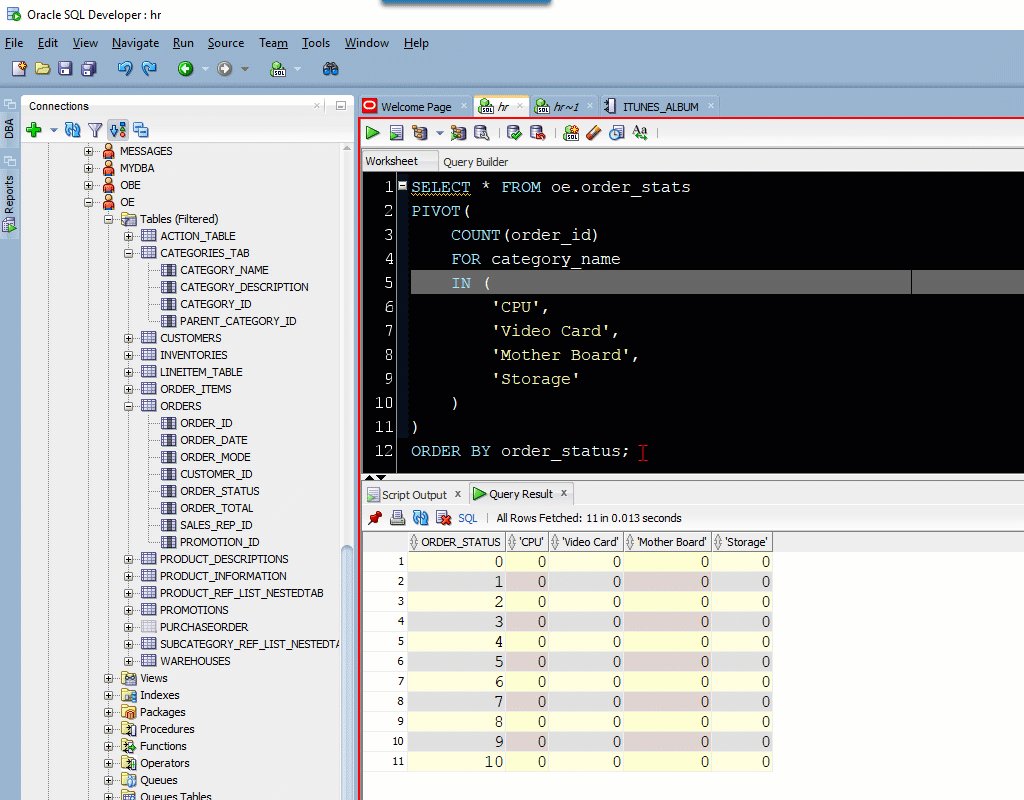Expand the CUSTOMERS table node

[129, 338]
